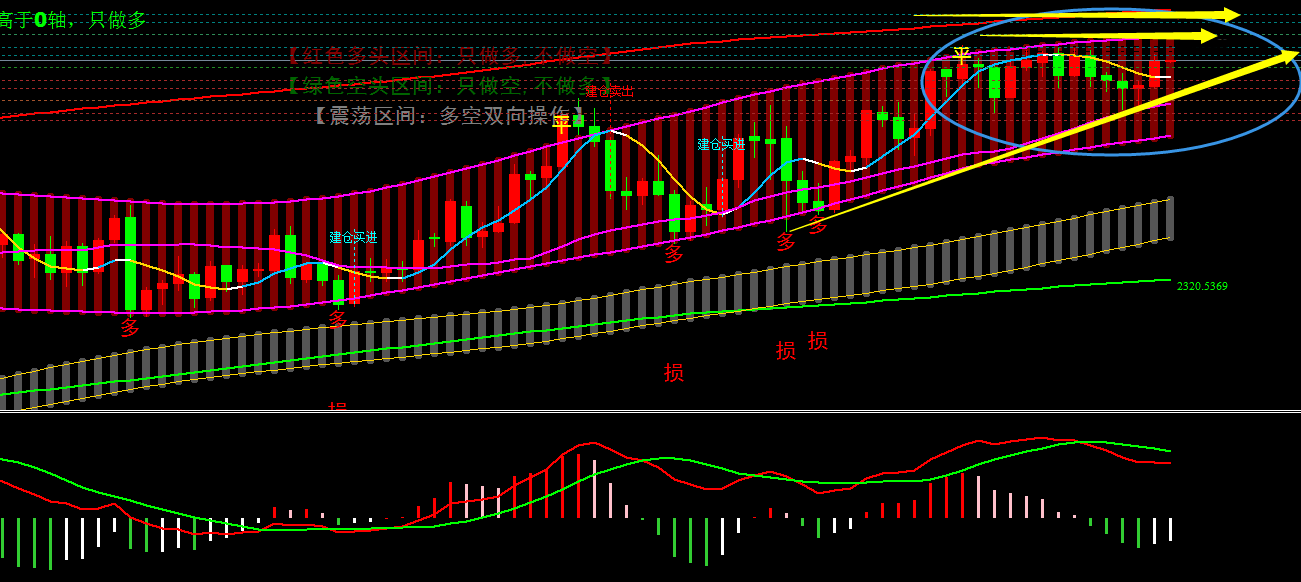This screenshot has width=1301, height=582.
Task: Click the lowest "损" stop-loss marker
Action: 674,372
